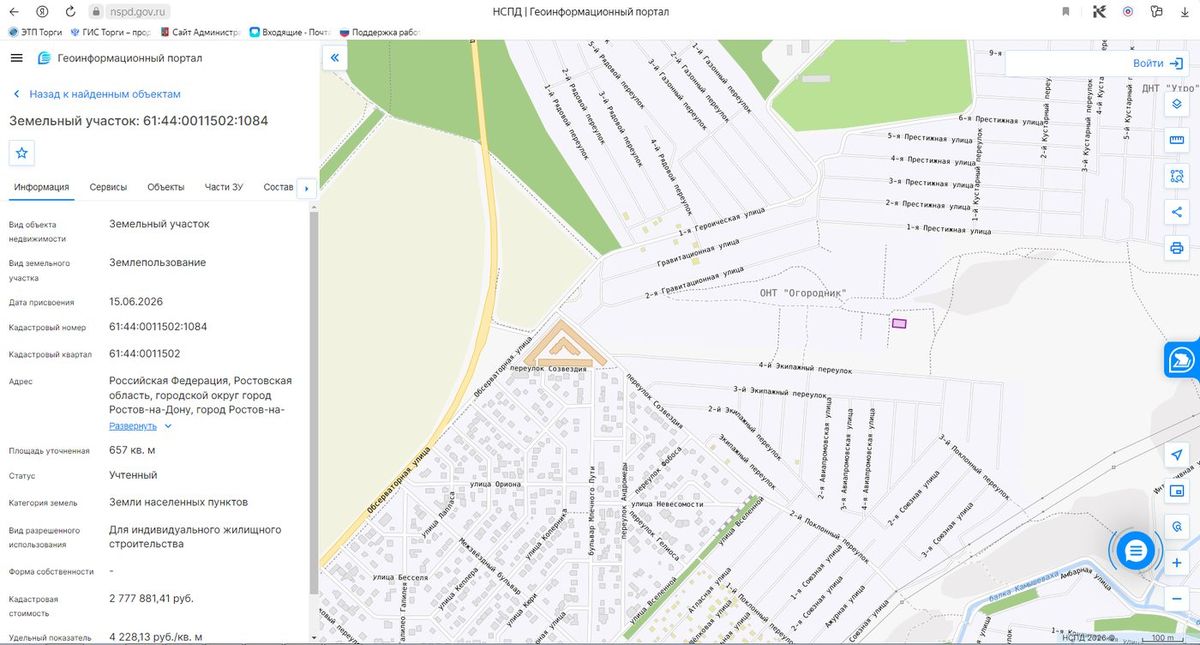Expand full address with Развернуть
Viewport: 1200px width, 645px height.
(140, 426)
